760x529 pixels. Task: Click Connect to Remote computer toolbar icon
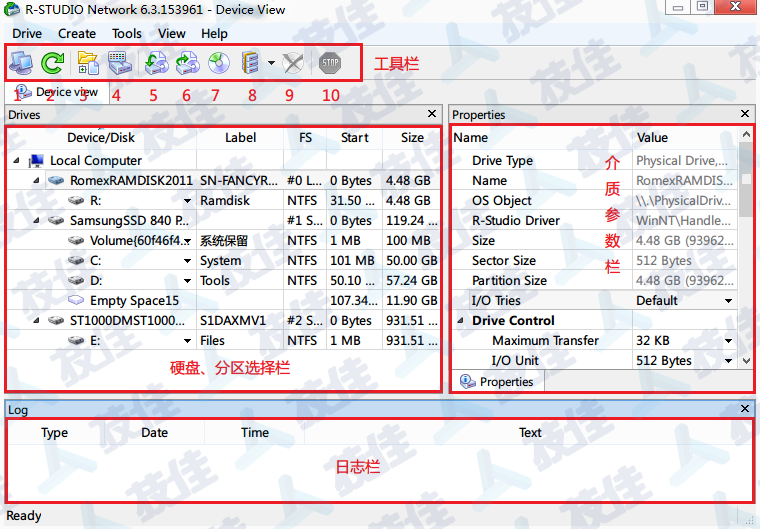pos(21,63)
